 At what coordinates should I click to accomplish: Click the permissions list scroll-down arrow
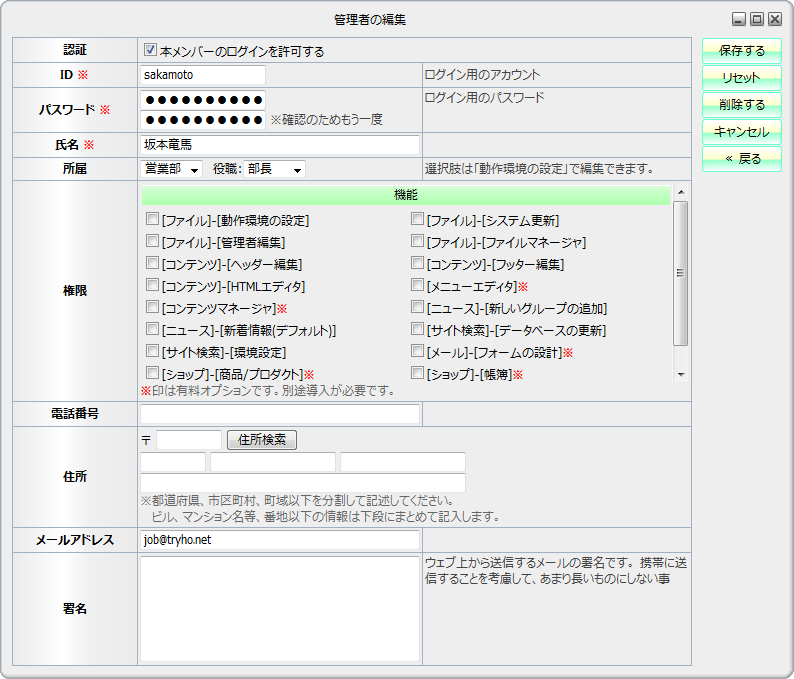pyautogui.click(x=680, y=375)
